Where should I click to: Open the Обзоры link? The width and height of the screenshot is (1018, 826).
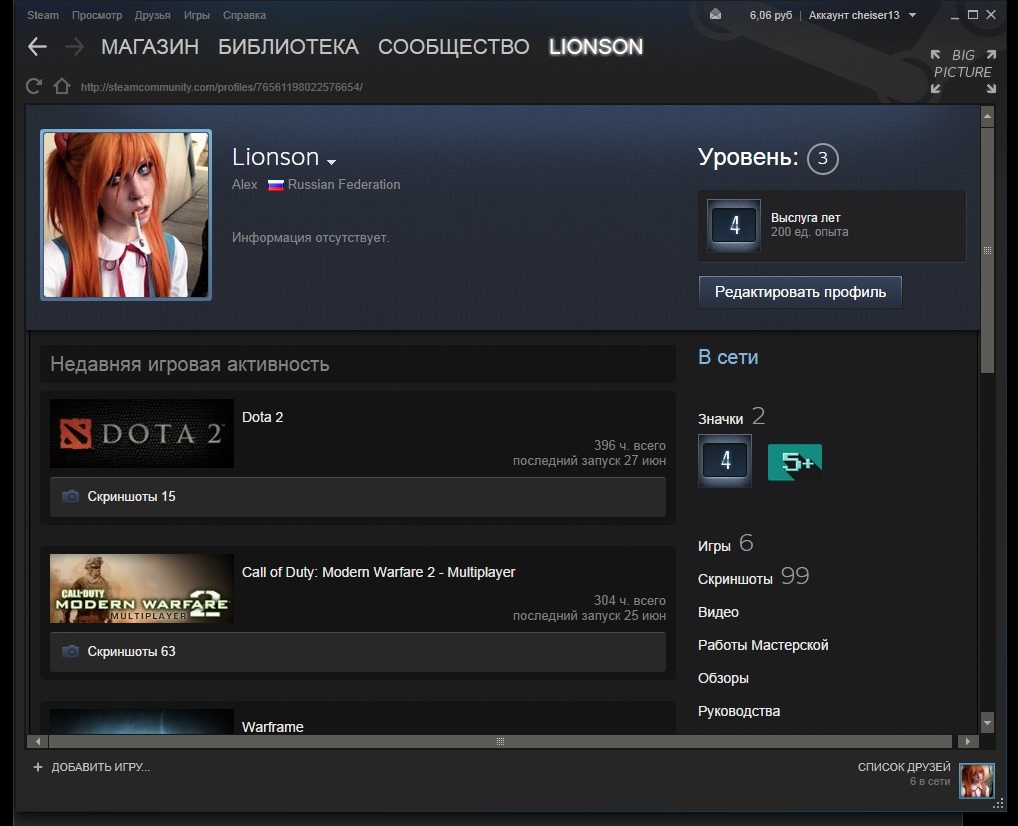coord(723,678)
